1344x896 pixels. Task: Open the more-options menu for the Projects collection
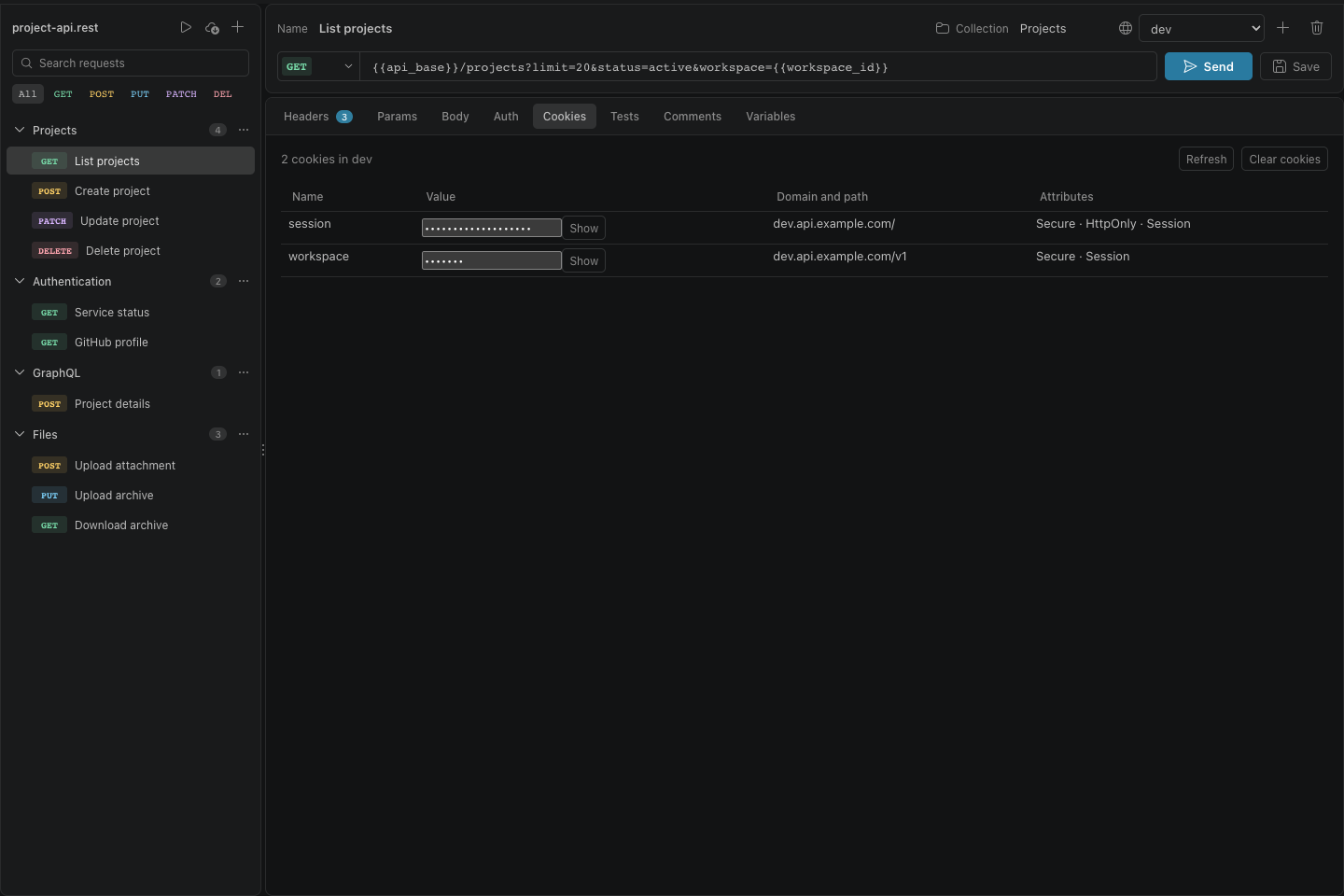(x=244, y=130)
